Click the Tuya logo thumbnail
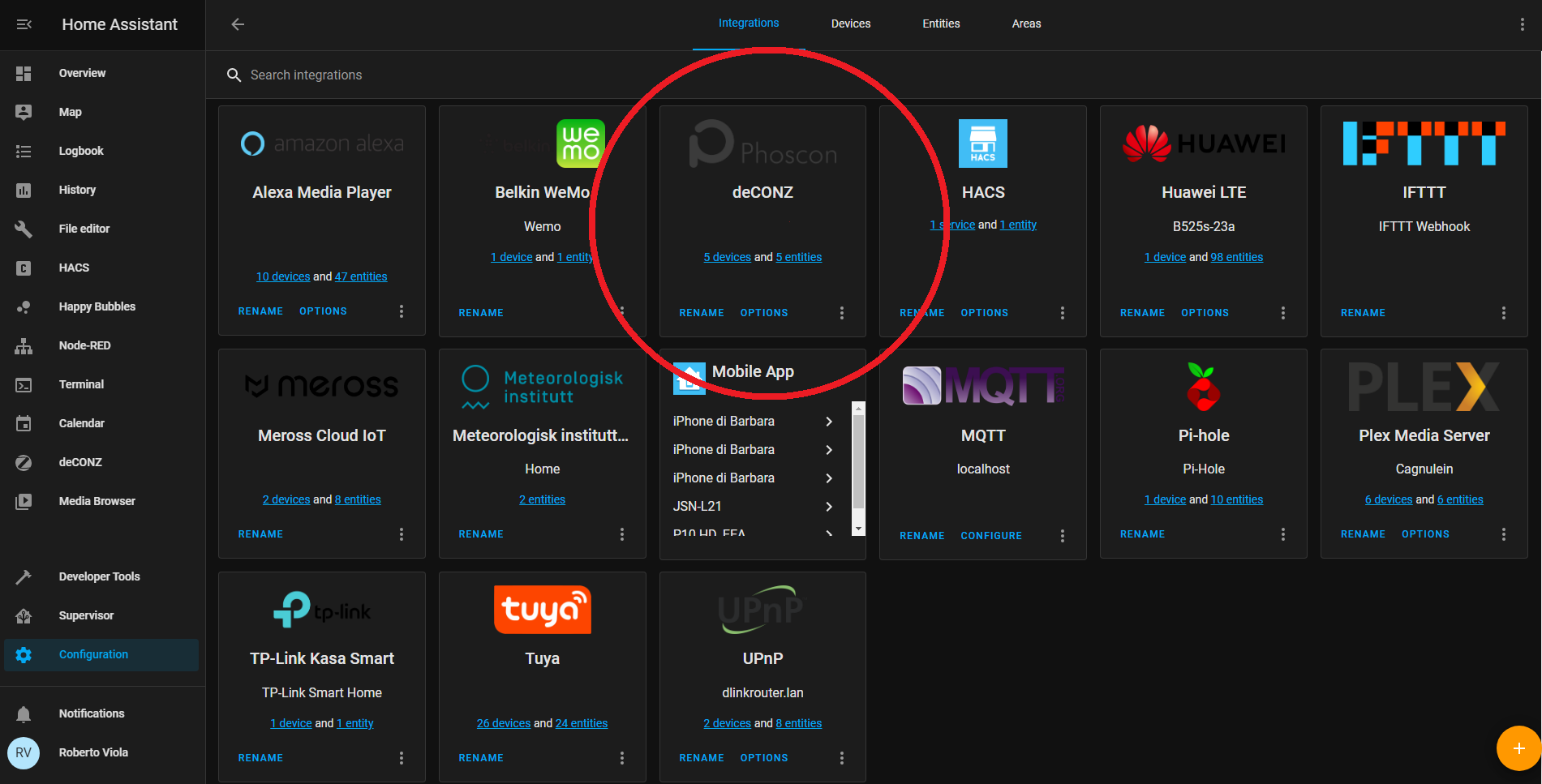Screen dimensions: 1542x784 543,610
